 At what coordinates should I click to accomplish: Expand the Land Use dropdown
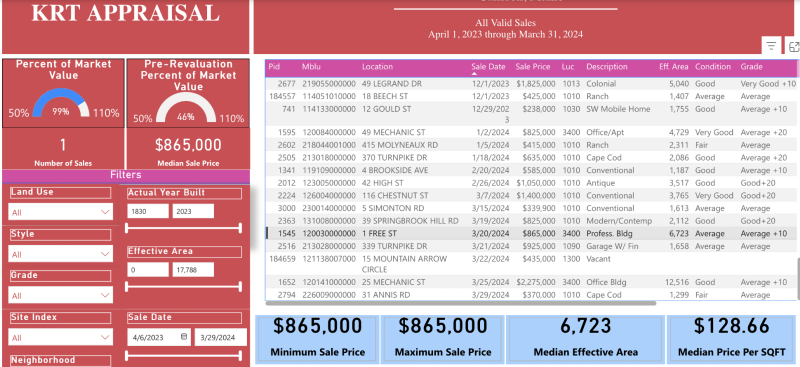click(60, 211)
